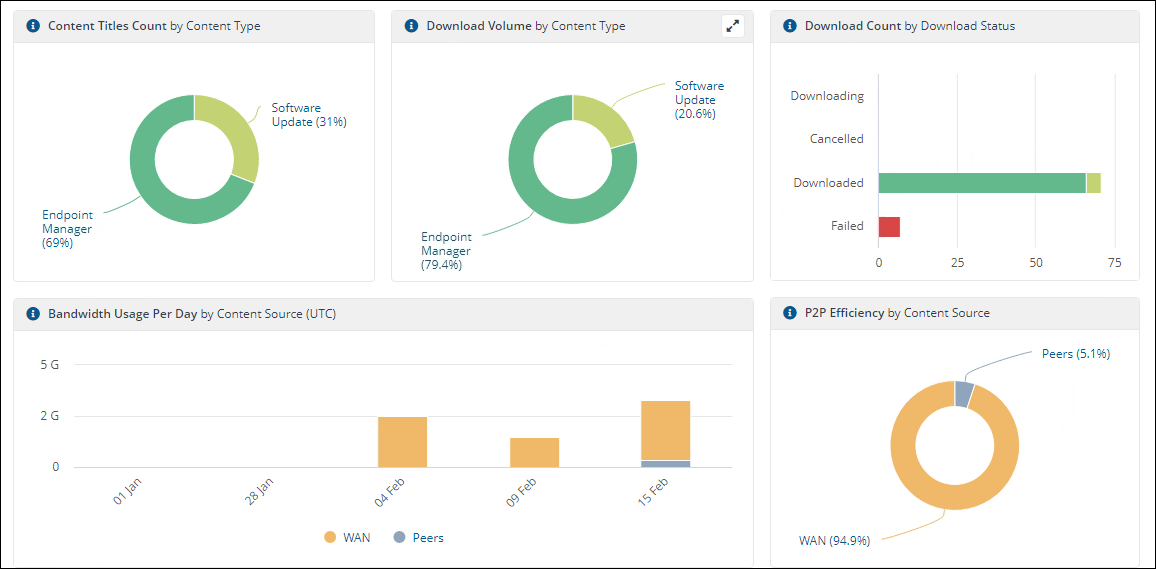The width and height of the screenshot is (1156, 569).
Task: Click the Peers (5.1%) label
Action: (x=1075, y=354)
